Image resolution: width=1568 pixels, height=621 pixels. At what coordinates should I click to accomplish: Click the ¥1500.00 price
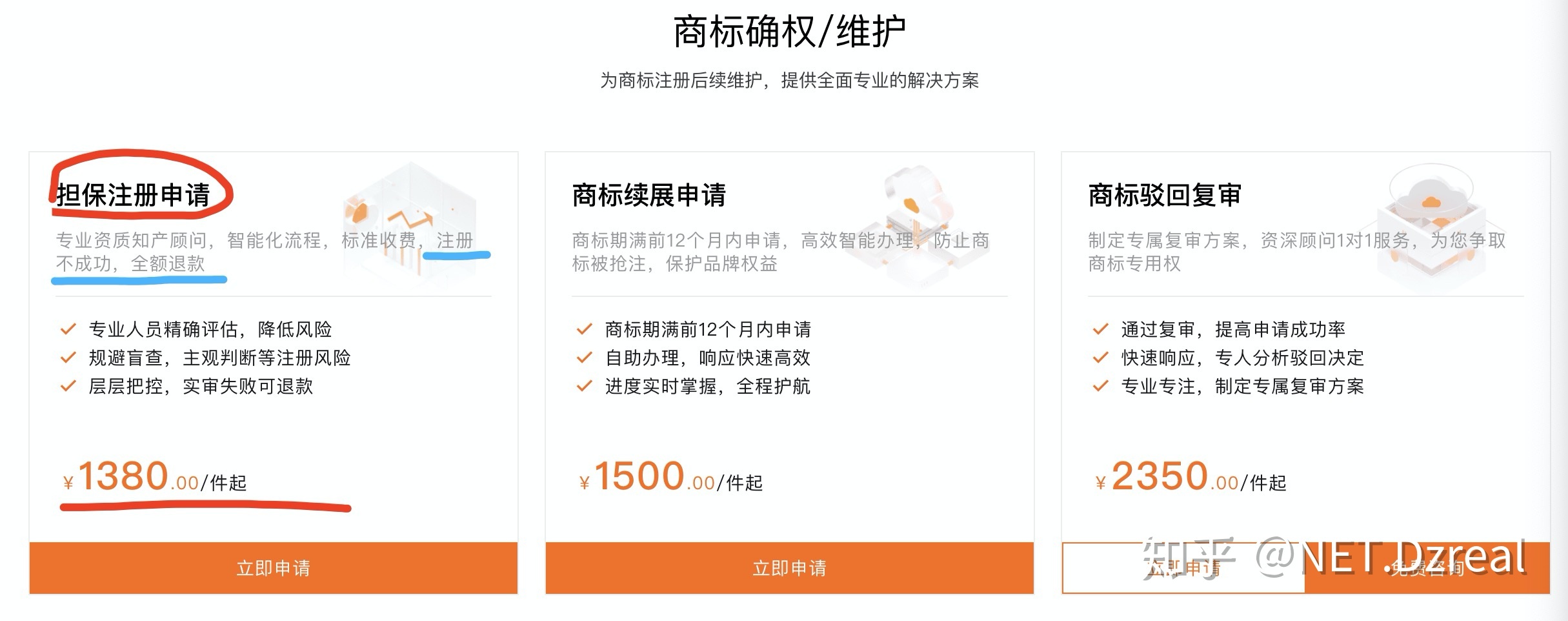tap(671, 478)
